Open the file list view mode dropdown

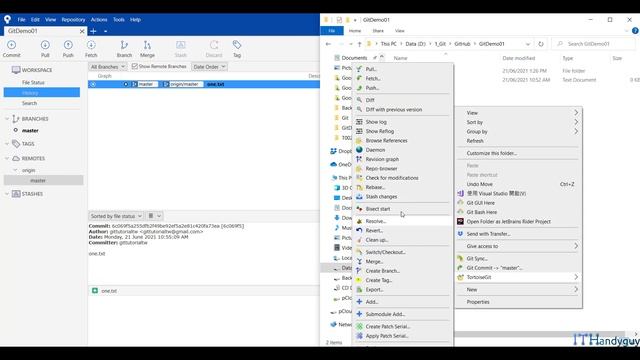coord(155,216)
